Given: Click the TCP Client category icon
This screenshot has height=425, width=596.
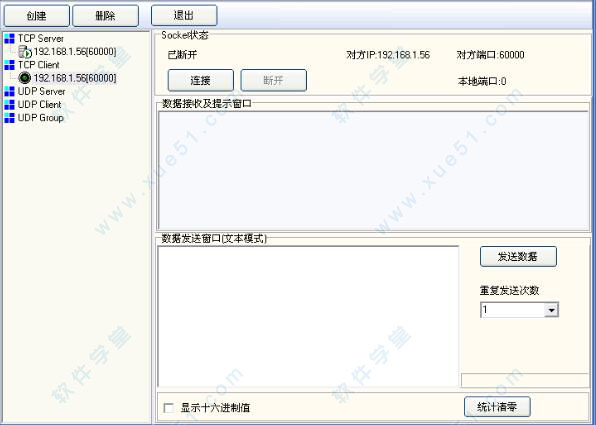Looking at the screenshot, I should 10,65.
